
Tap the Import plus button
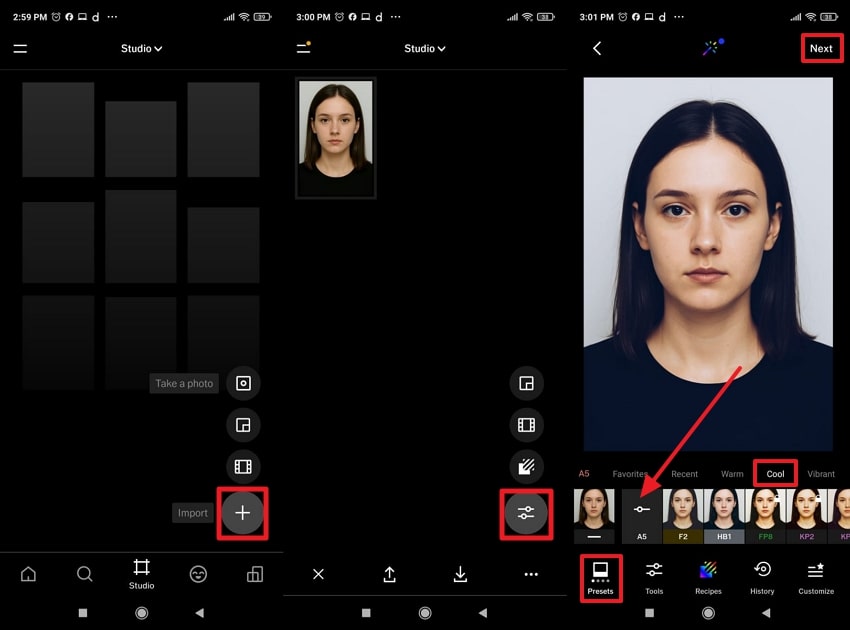(242, 513)
